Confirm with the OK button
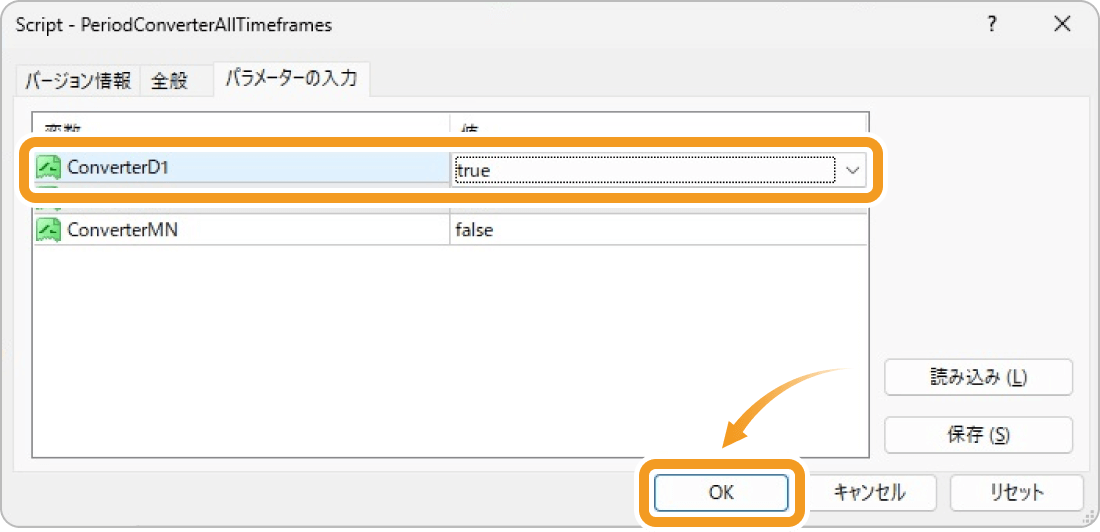Screen dimensions: 1100x532 (x=720, y=493)
